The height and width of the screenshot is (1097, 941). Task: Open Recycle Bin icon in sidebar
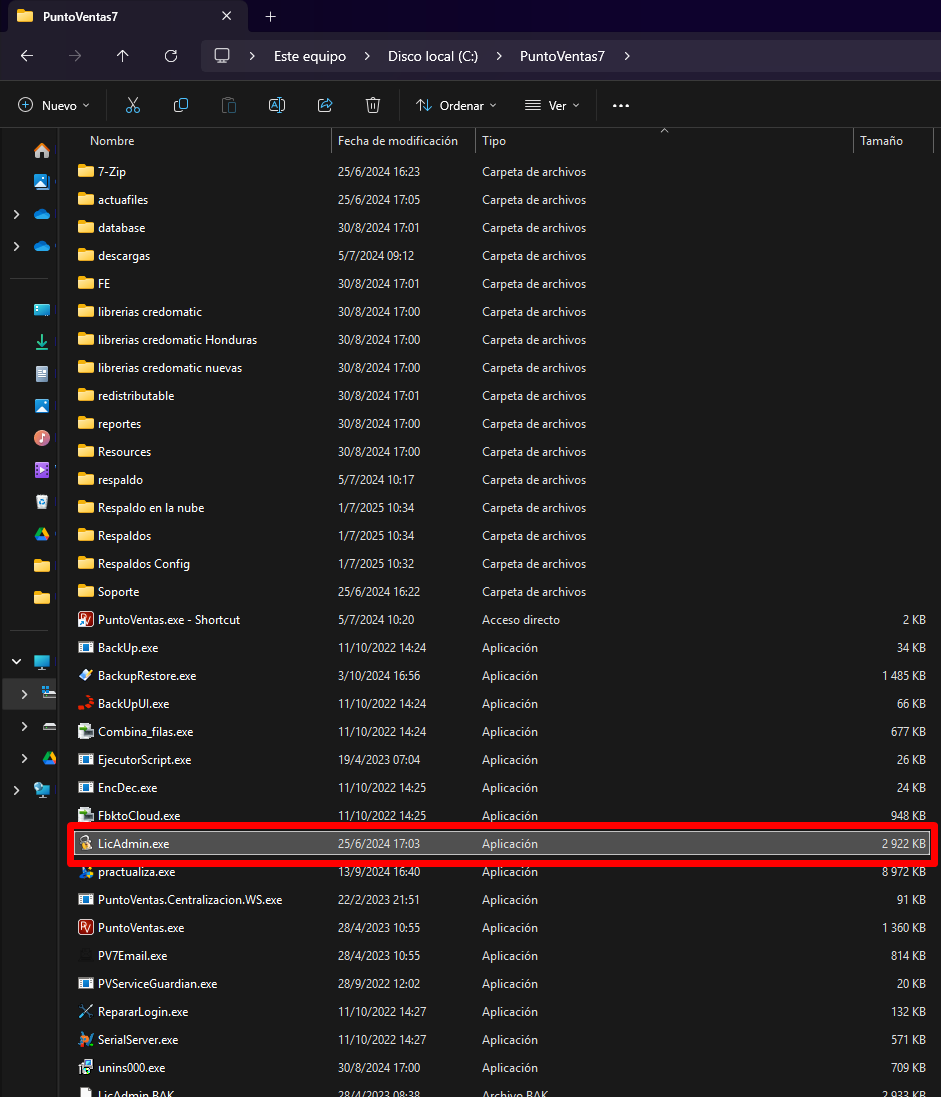[42, 502]
